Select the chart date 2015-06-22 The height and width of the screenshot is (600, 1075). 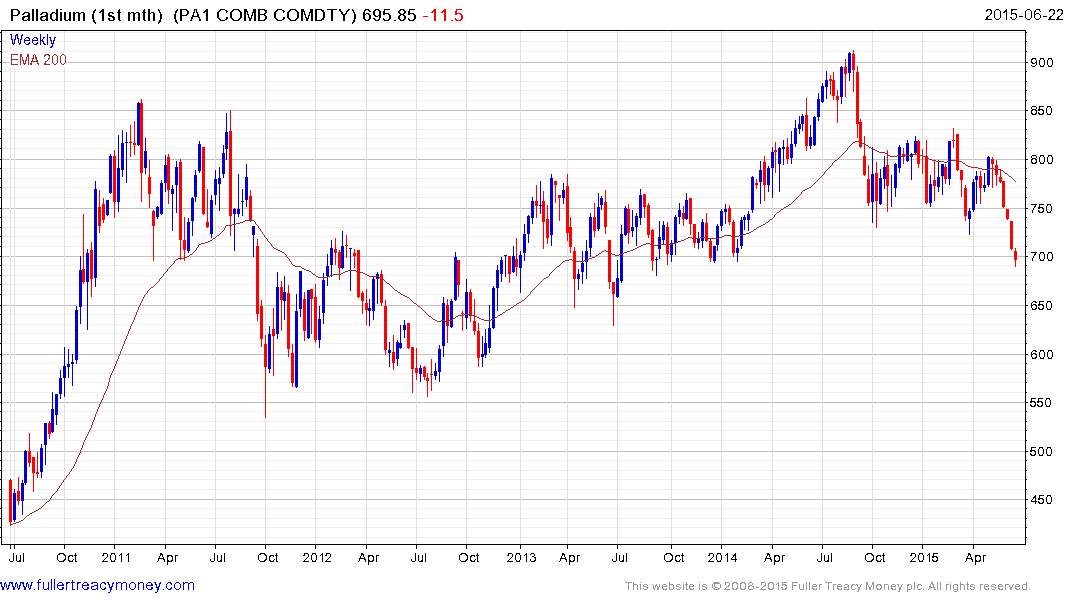click(x=1024, y=14)
